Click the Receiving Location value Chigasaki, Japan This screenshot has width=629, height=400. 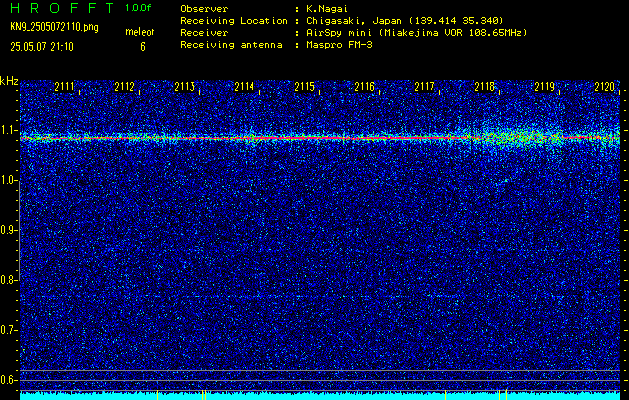(404, 21)
